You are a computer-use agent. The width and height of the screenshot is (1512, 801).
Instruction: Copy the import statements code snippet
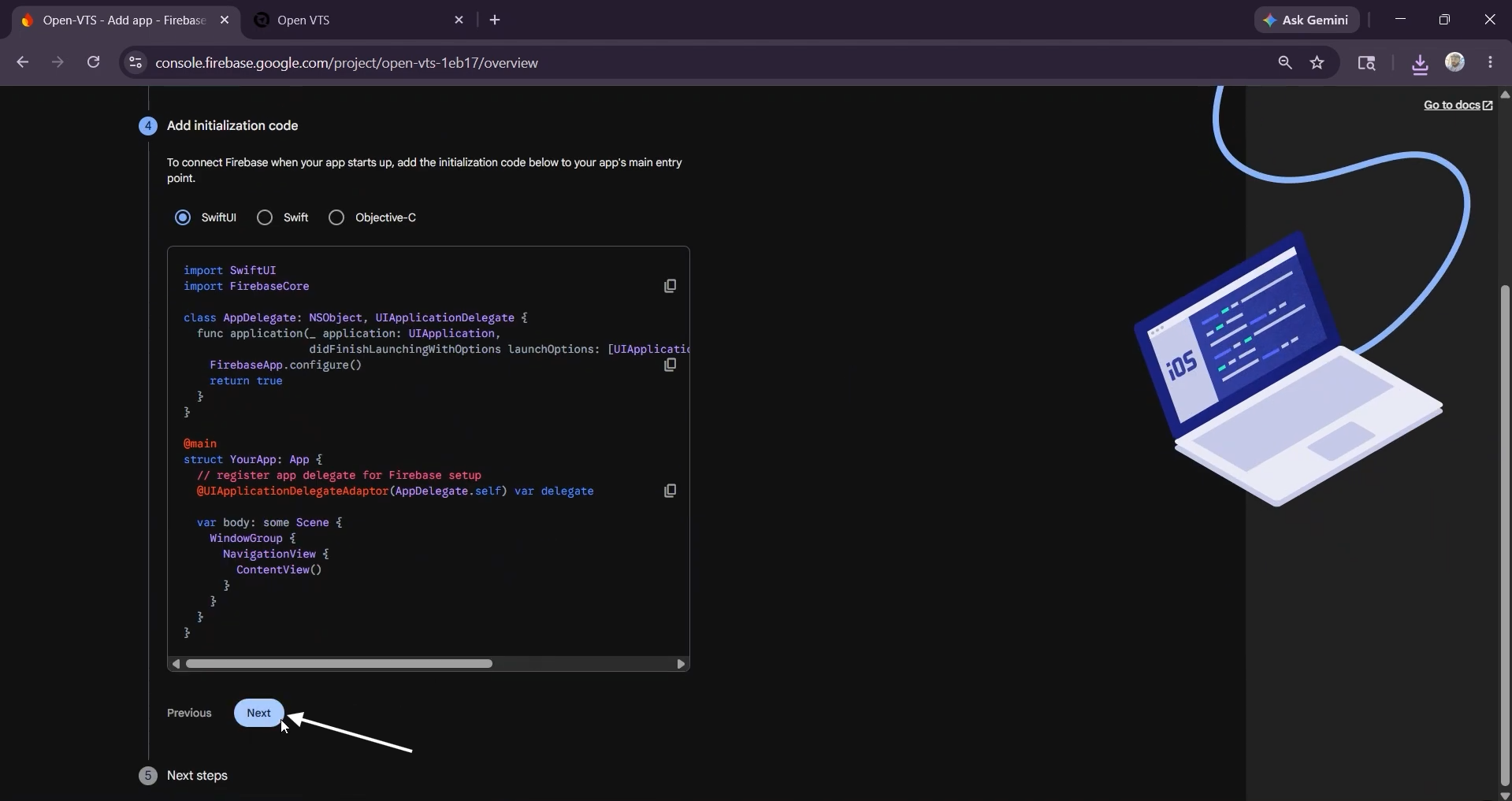(670, 286)
